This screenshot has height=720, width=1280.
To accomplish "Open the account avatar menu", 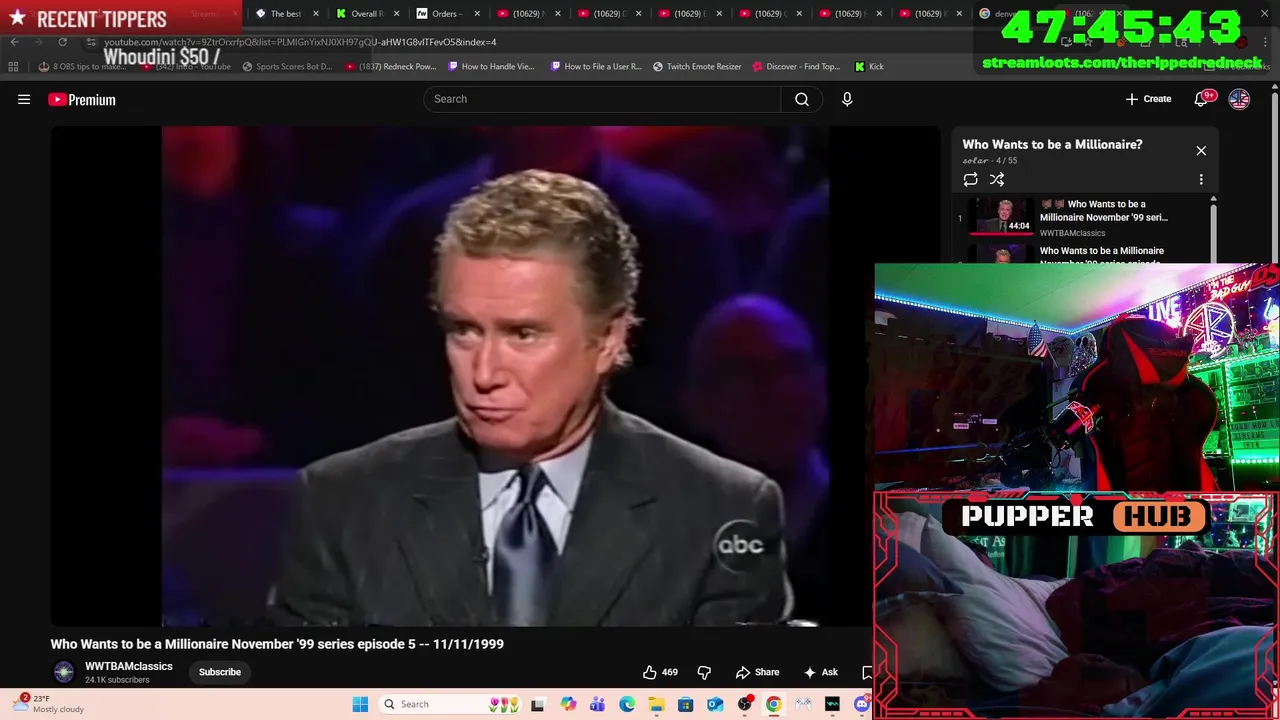I will [x=1239, y=99].
